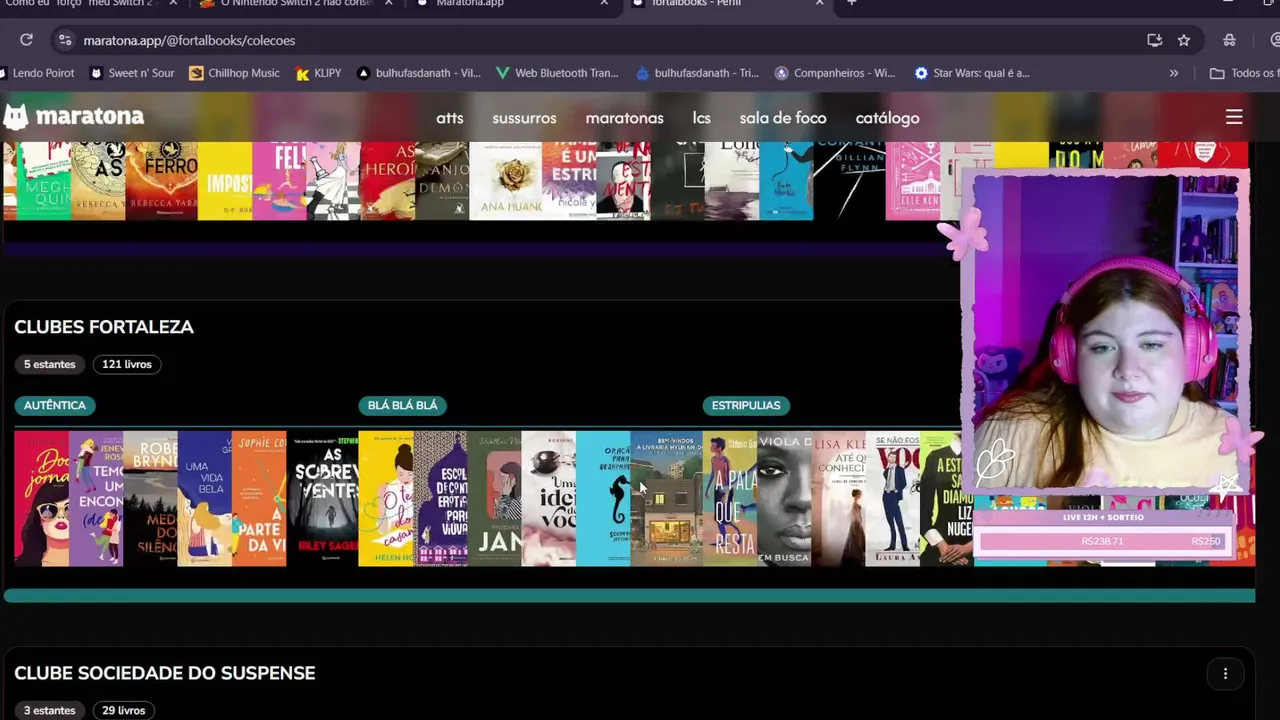Show more bookmarks chevron
The height and width of the screenshot is (720, 1280).
pos(1174,73)
